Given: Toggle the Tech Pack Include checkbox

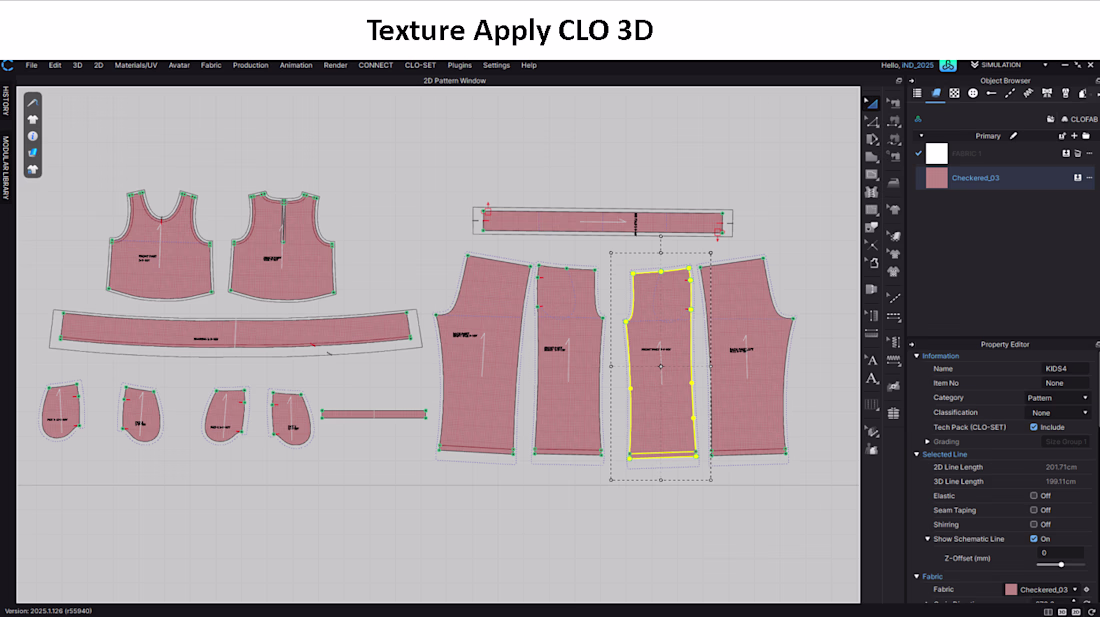Looking at the screenshot, I should 1033,427.
